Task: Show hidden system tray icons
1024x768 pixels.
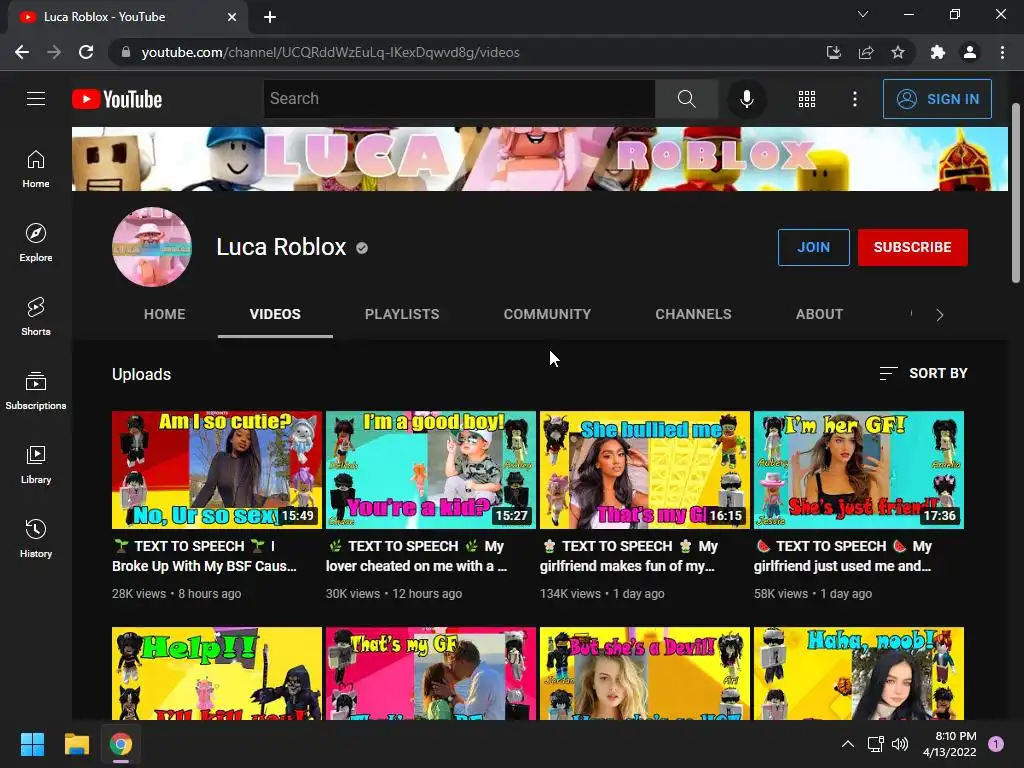Action: tap(848, 744)
